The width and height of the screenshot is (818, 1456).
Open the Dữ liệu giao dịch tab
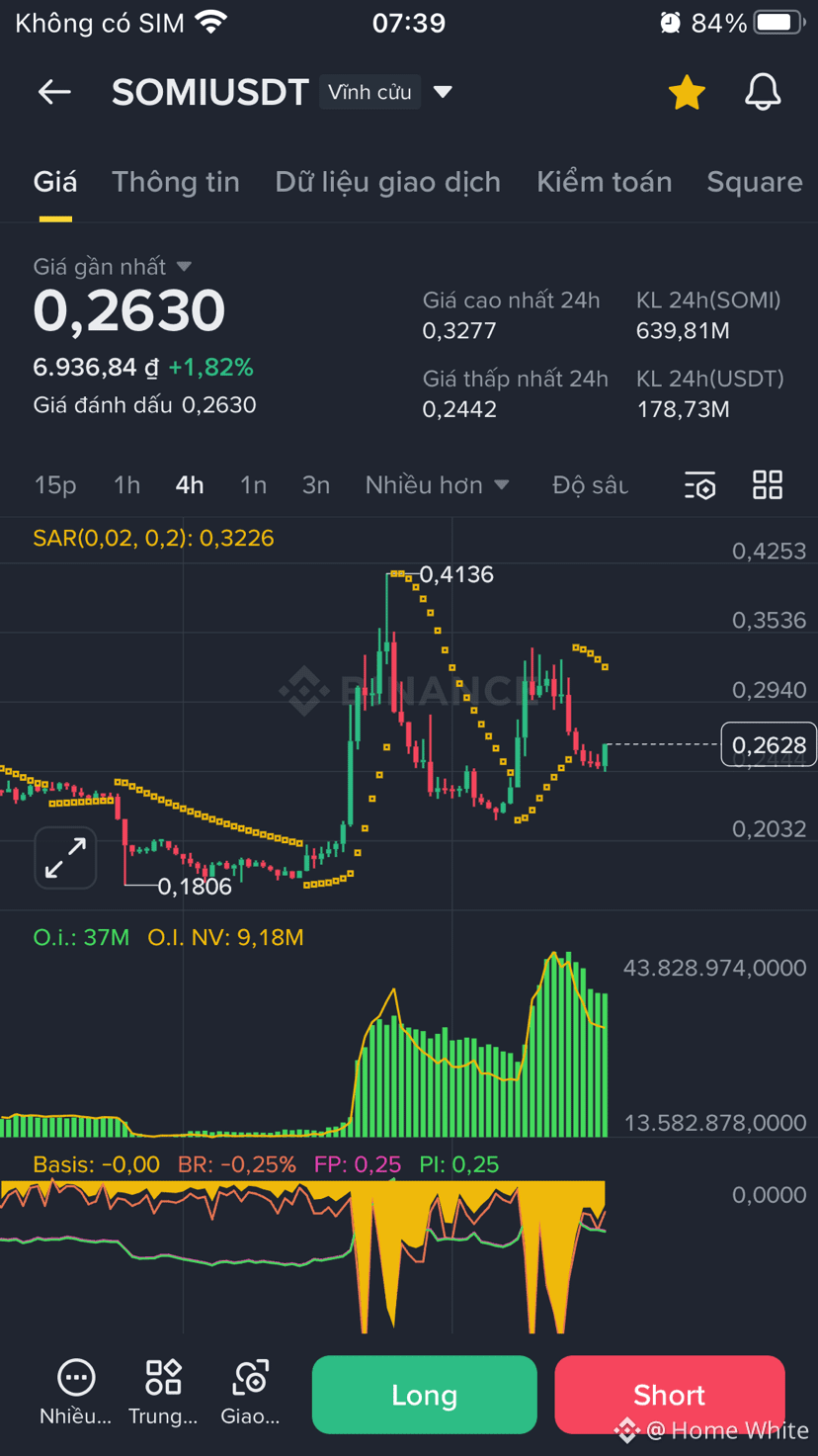tap(388, 182)
